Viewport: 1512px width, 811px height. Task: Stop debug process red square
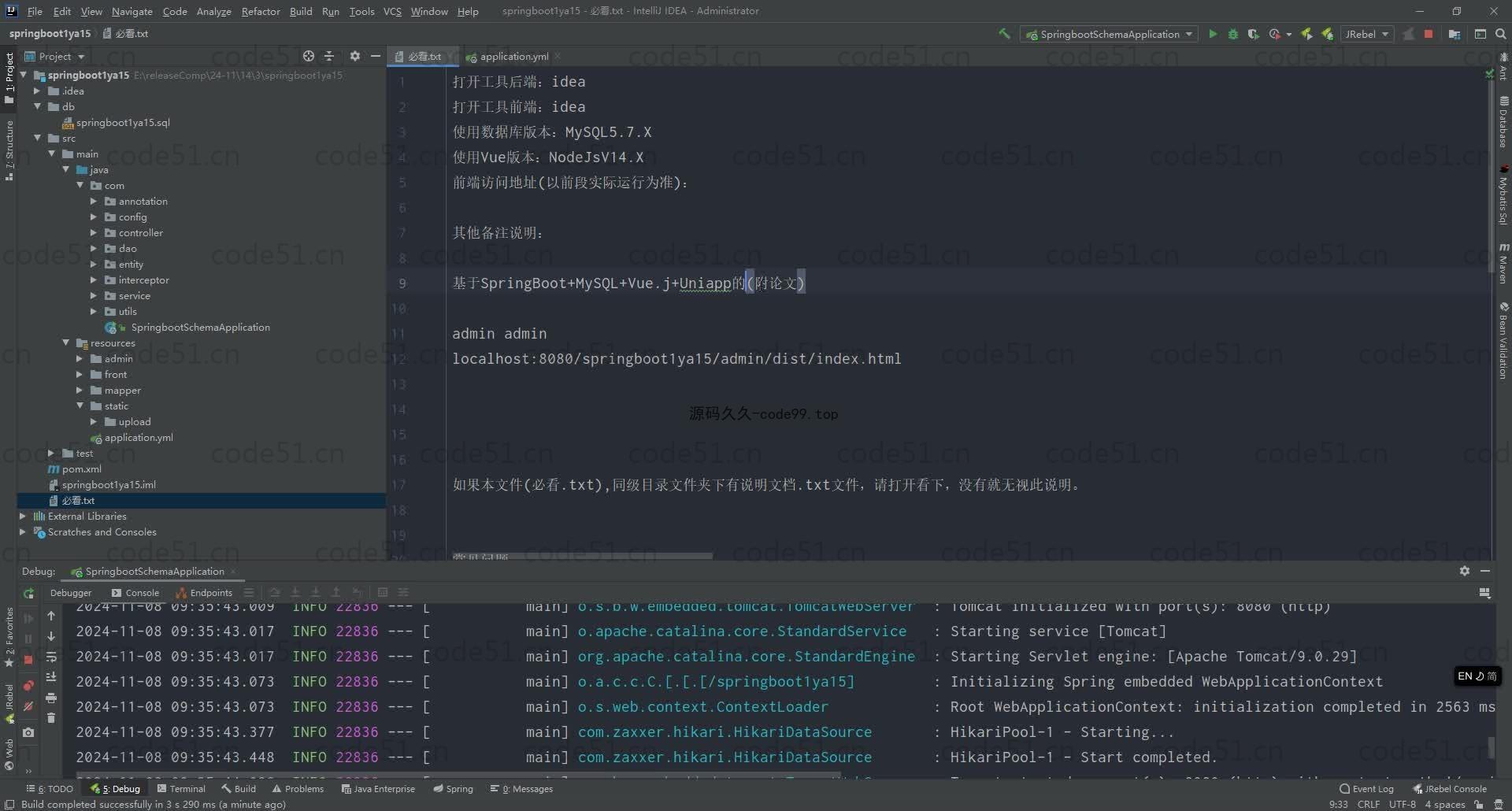(x=28, y=660)
